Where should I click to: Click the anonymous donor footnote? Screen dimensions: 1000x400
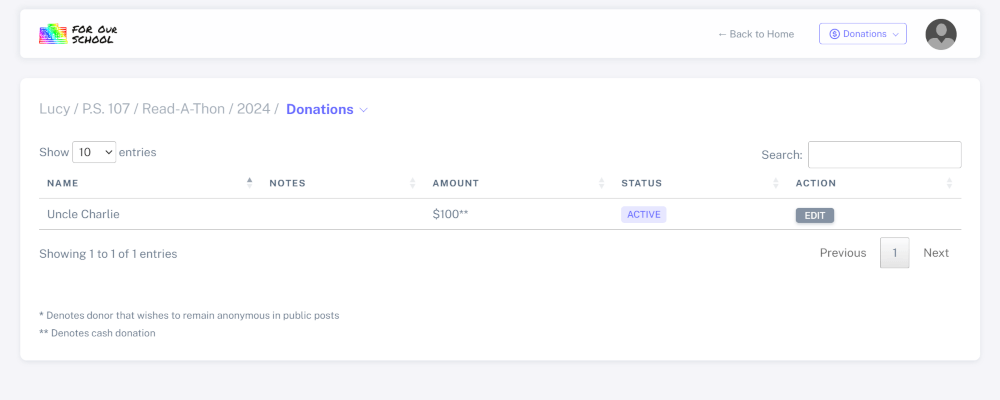[189, 315]
